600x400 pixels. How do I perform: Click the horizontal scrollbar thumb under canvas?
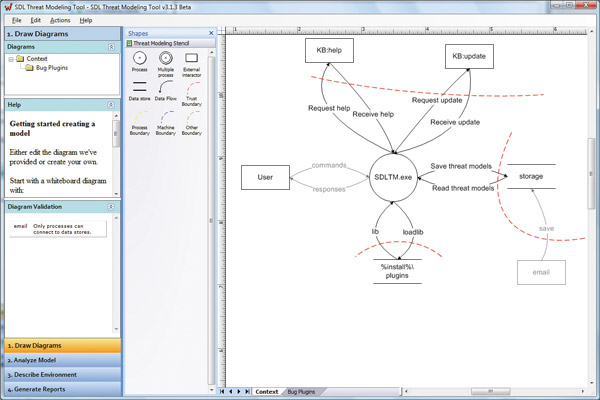[x=490, y=391]
